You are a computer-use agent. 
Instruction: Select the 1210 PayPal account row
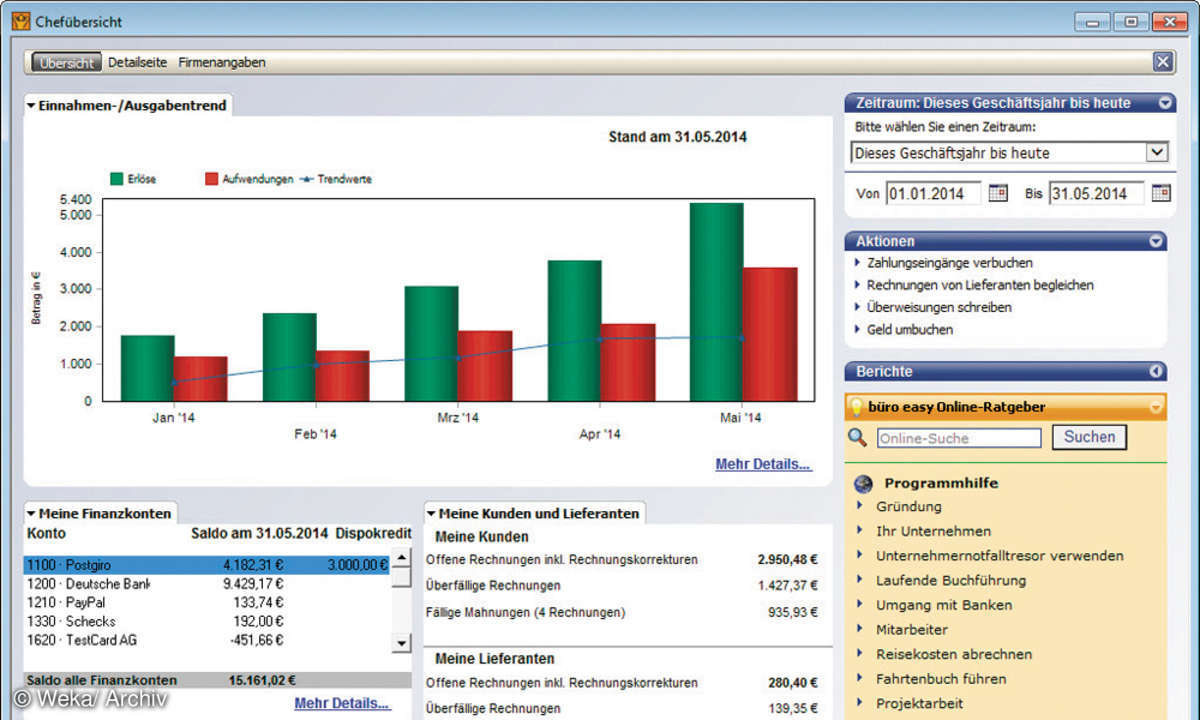pyautogui.click(x=206, y=602)
